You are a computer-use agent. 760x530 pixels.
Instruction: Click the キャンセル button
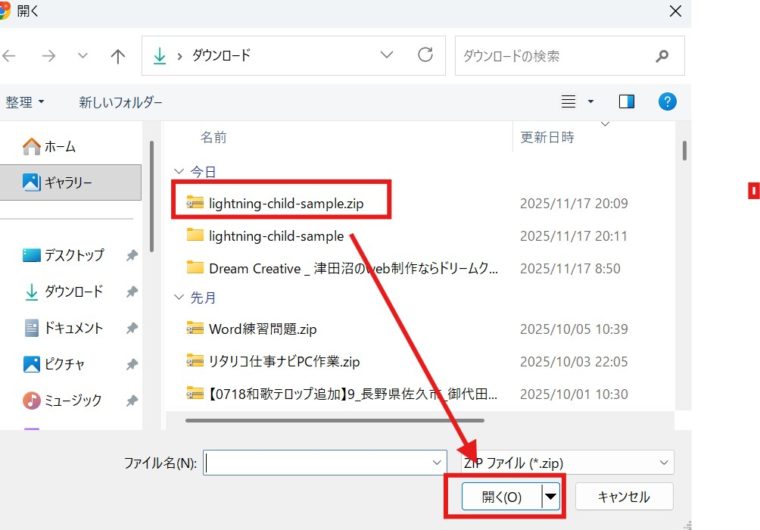pyautogui.click(x=623, y=496)
